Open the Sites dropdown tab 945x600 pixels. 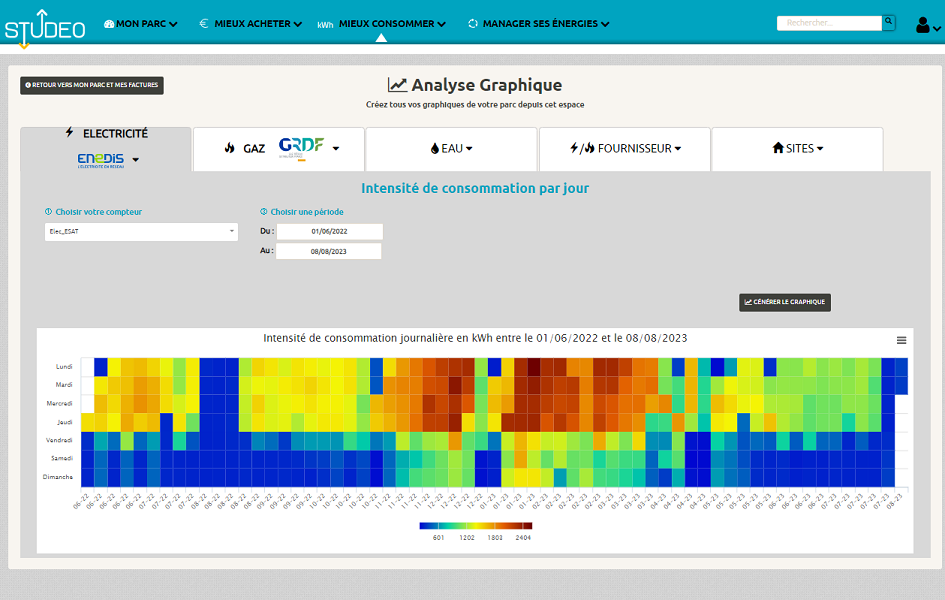(797, 149)
